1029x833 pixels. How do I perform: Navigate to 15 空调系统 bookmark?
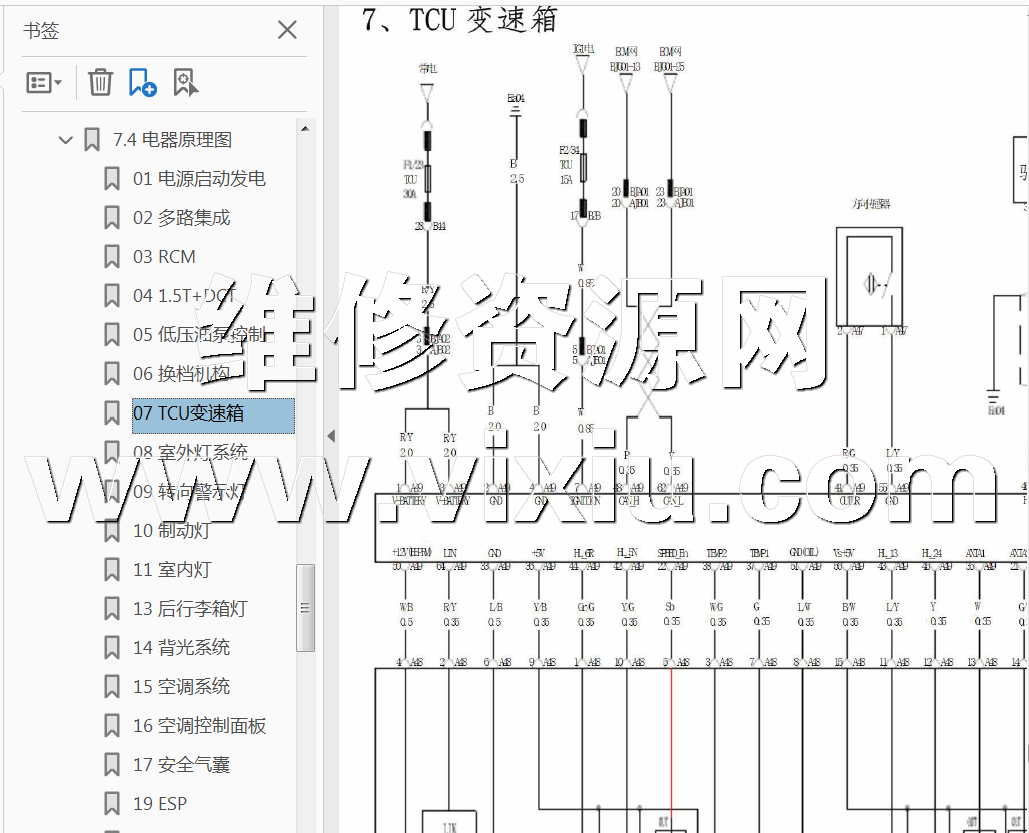coord(181,687)
